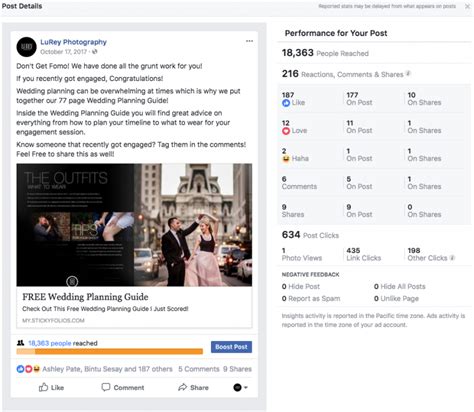Open the 18,363 people reached link
This screenshot has width=474, height=412.
pyautogui.click(x=50, y=343)
